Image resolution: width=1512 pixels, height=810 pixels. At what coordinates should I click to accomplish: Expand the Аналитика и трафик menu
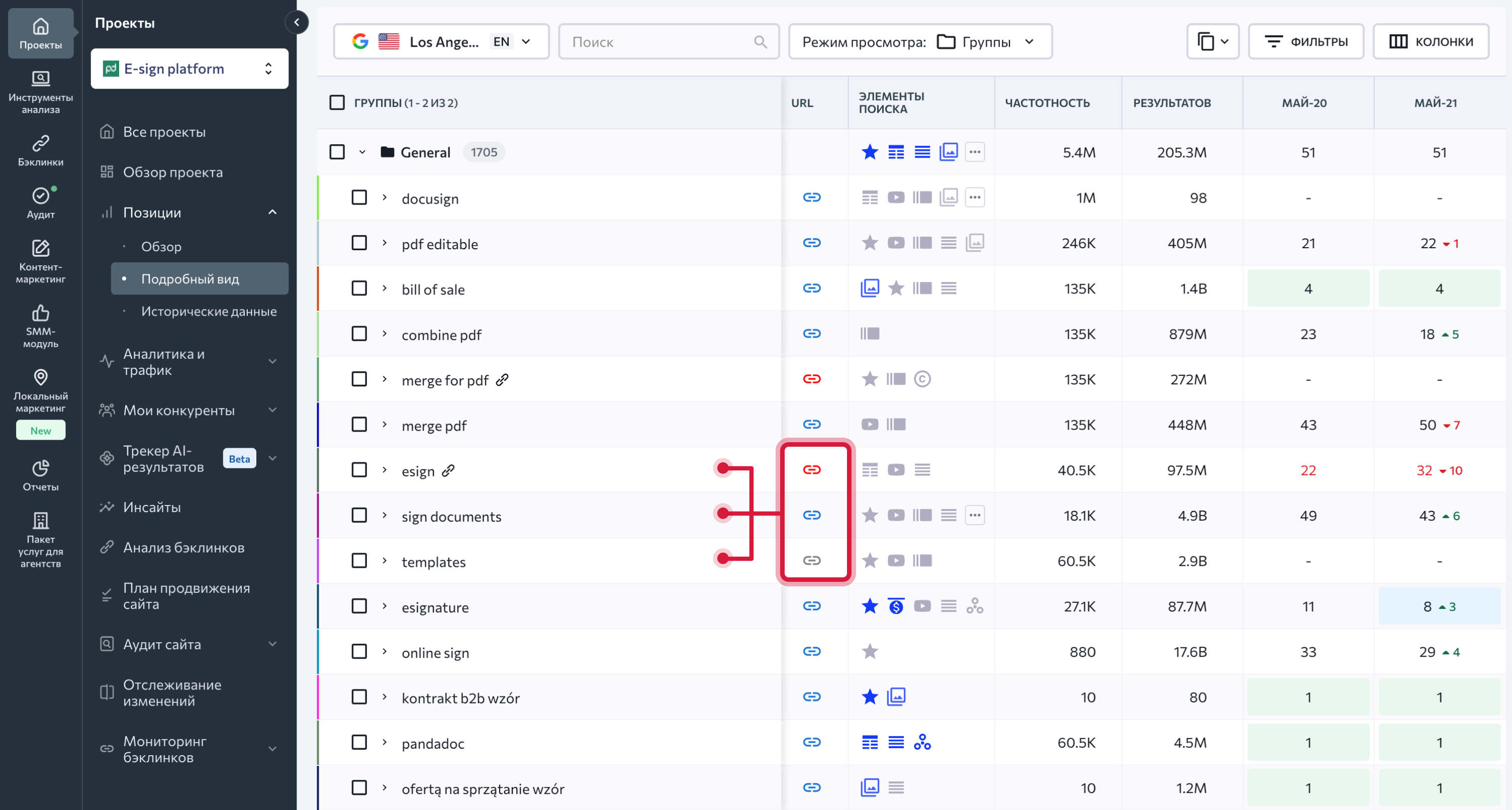190,362
